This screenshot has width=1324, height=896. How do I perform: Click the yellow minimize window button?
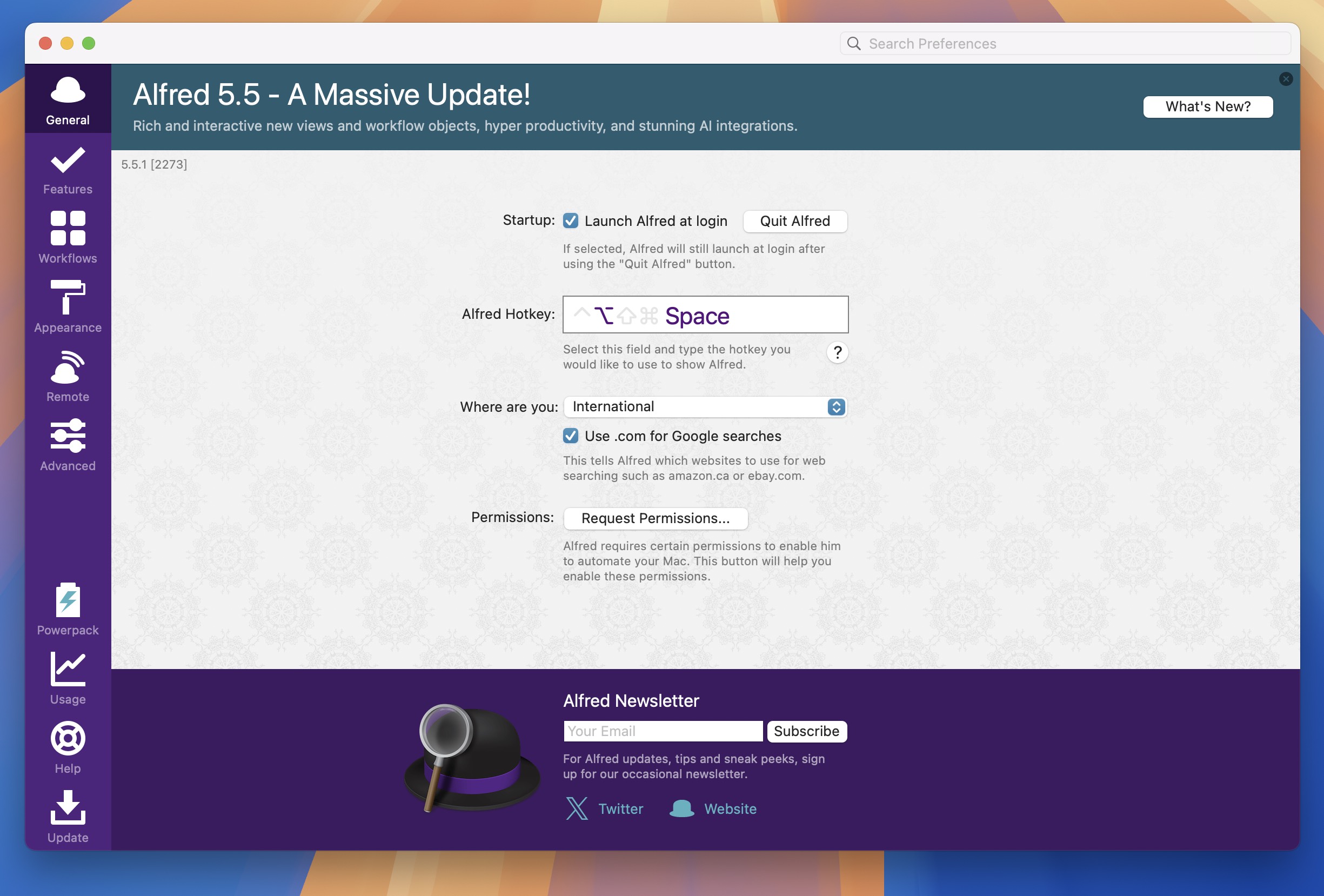(x=67, y=43)
